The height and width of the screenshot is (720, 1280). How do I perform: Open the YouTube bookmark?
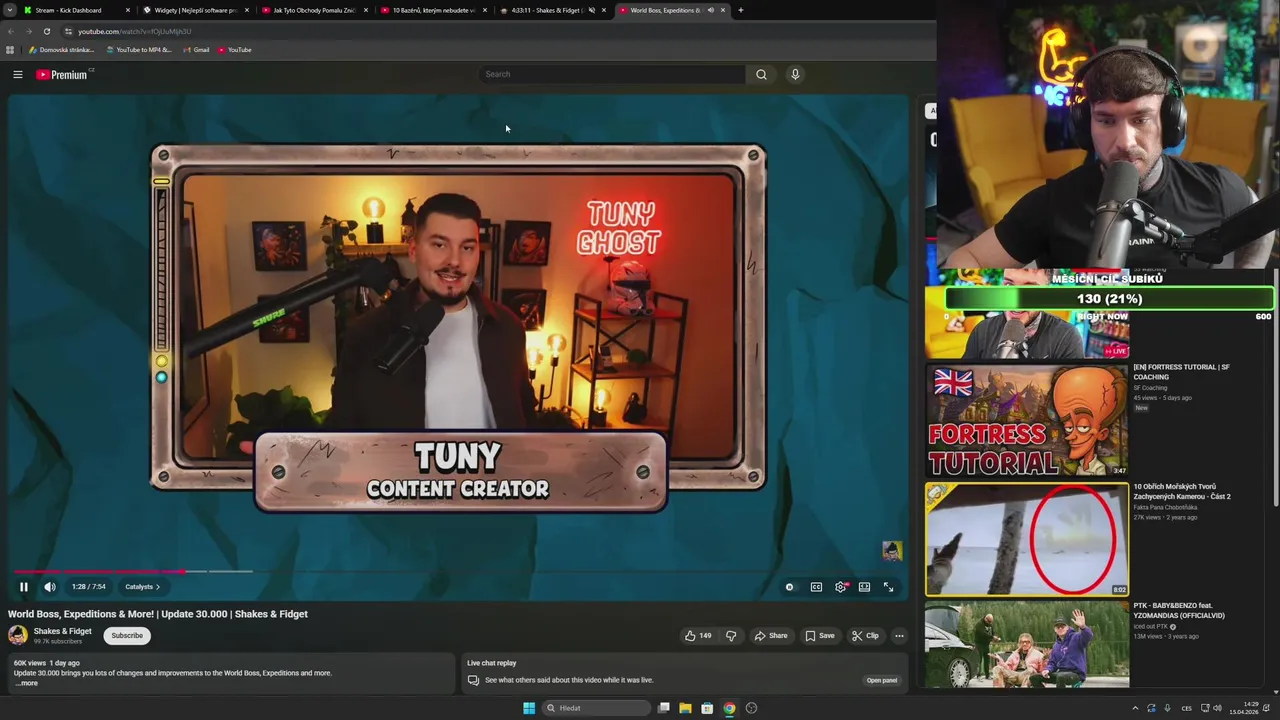pyautogui.click(x=235, y=50)
